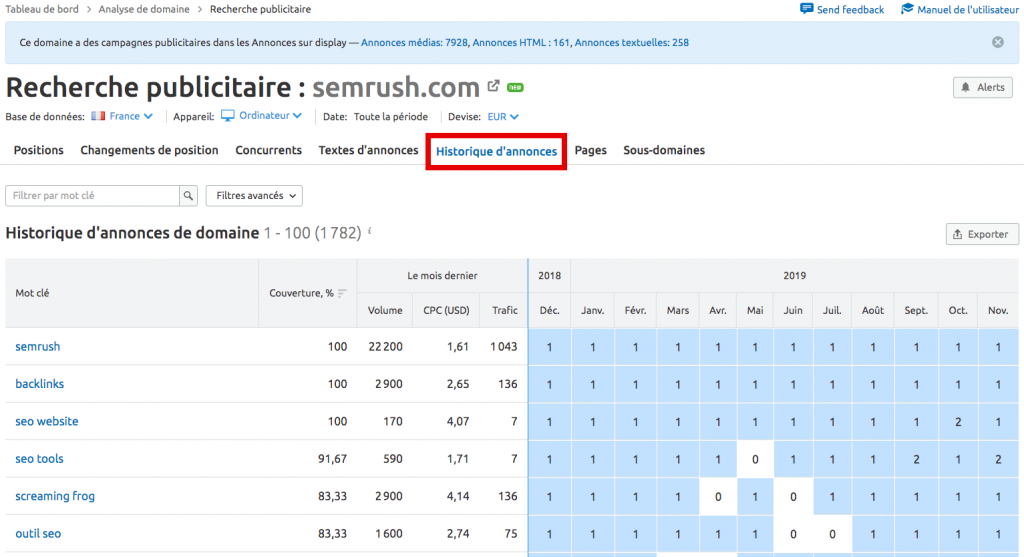Open Annonces HTML : 161 link
Image resolution: width=1024 pixels, height=557 pixels.
click(520, 42)
